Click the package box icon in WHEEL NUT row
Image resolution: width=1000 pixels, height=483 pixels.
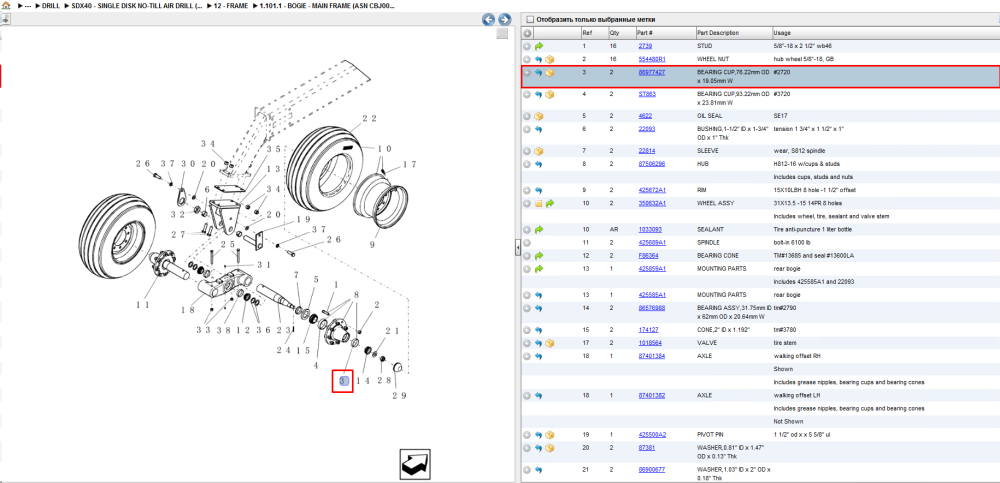coord(550,59)
